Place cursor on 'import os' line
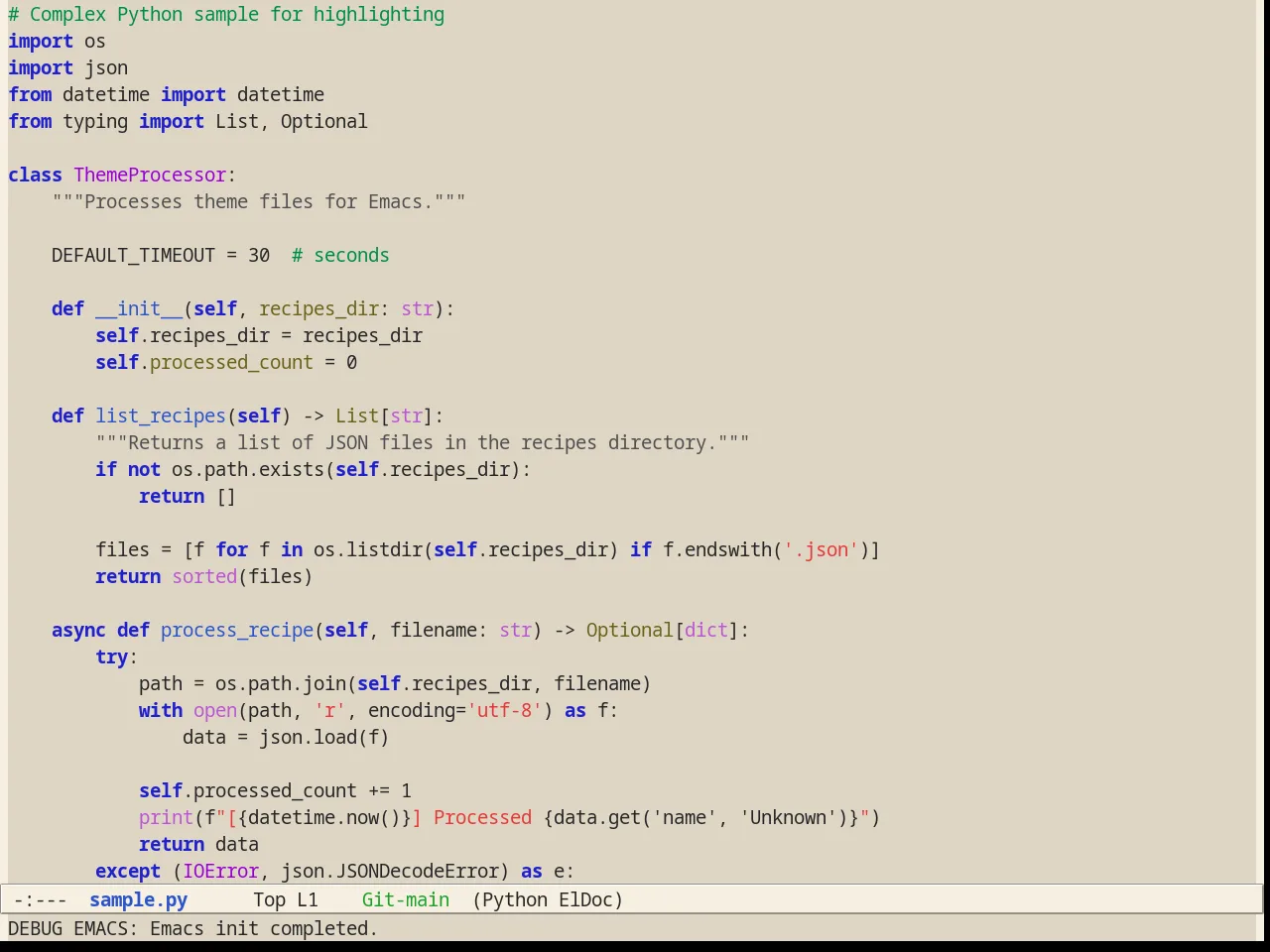Image resolution: width=1270 pixels, height=952 pixels. (57, 41)
